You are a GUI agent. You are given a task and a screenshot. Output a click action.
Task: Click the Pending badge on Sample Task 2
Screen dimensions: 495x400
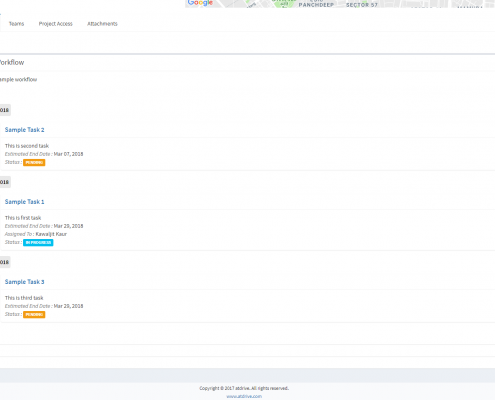(x=34, y=162)
